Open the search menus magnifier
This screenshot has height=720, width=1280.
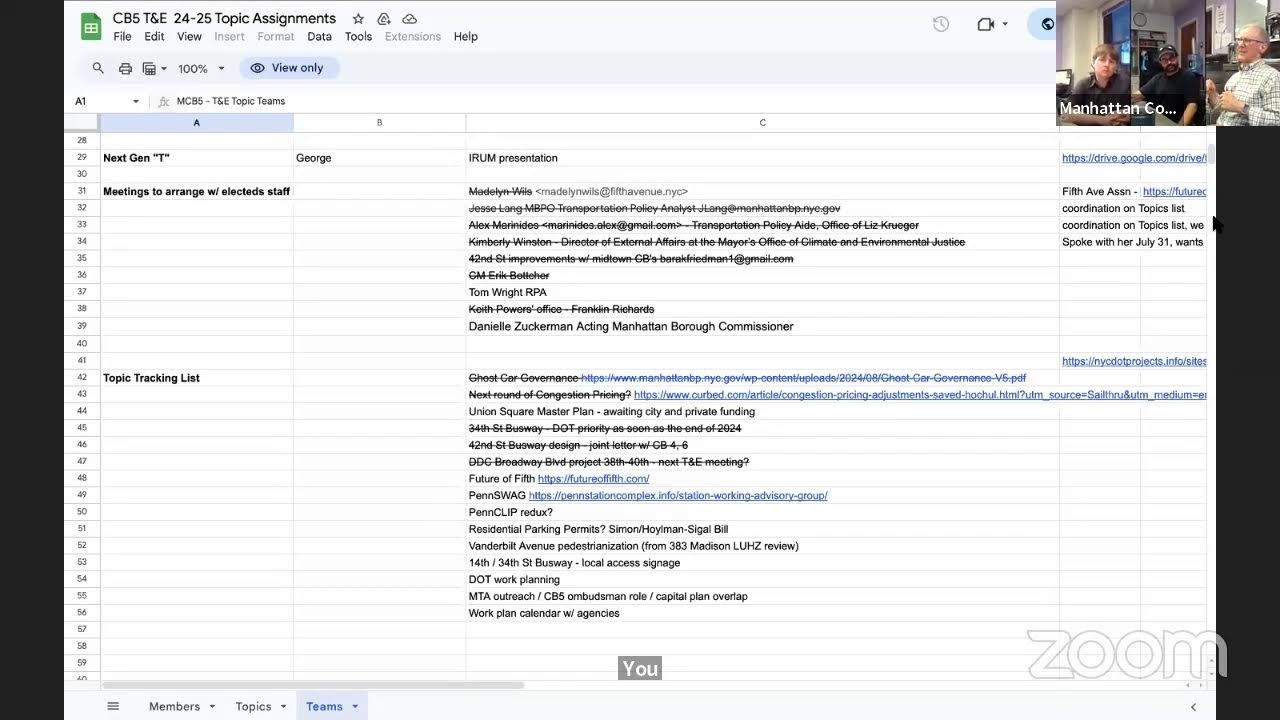[x=98, y=68]
